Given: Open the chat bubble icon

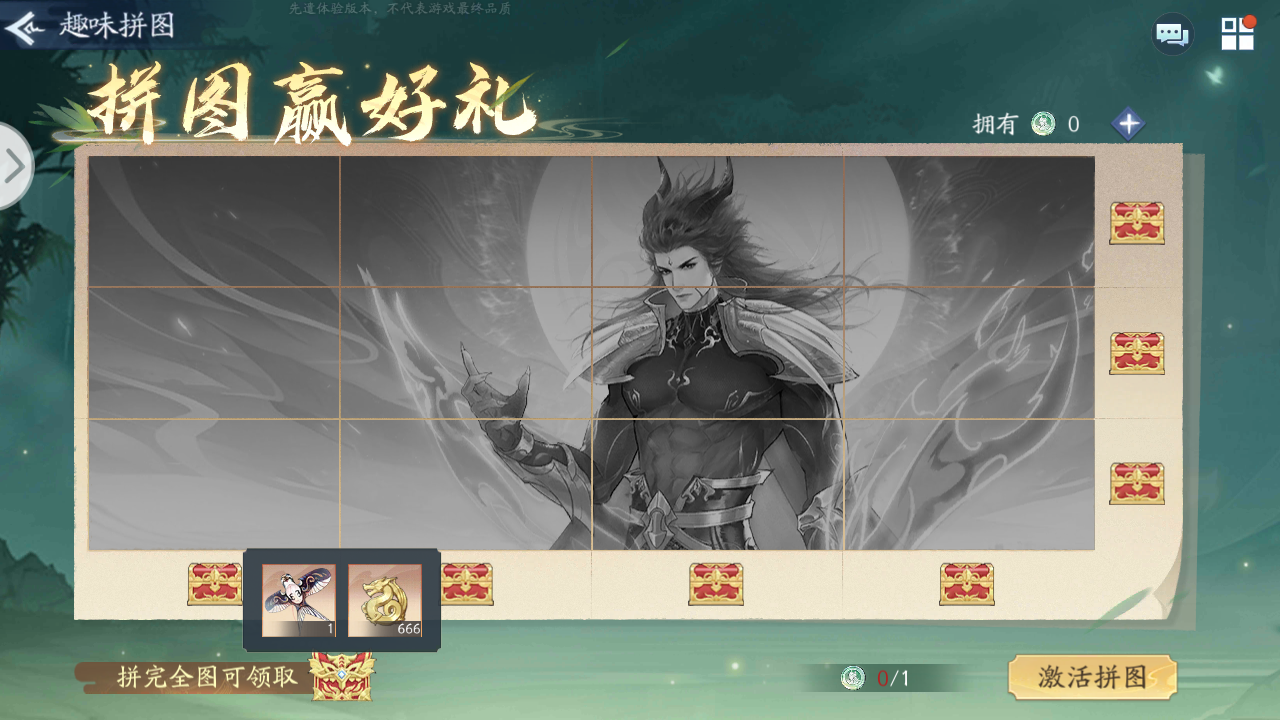Looking at the screenshot, I should [1172, 35].
